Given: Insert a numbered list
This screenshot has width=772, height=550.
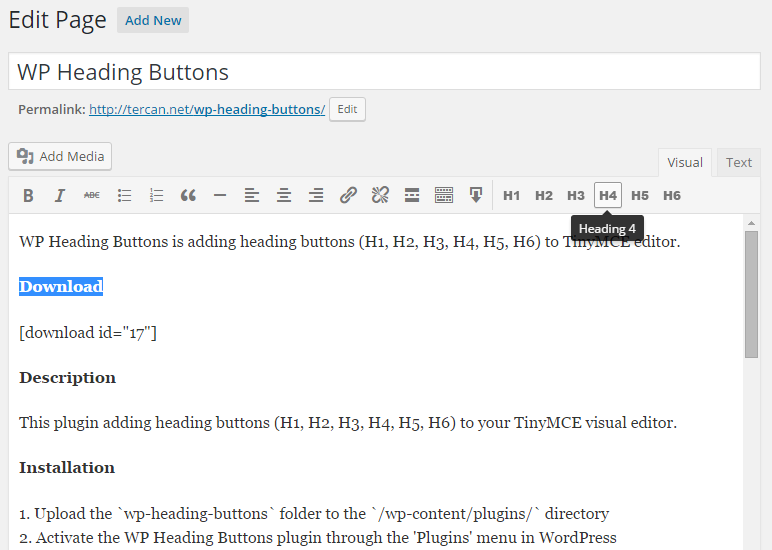Looking at the screenshot, I should click(156, 195).
